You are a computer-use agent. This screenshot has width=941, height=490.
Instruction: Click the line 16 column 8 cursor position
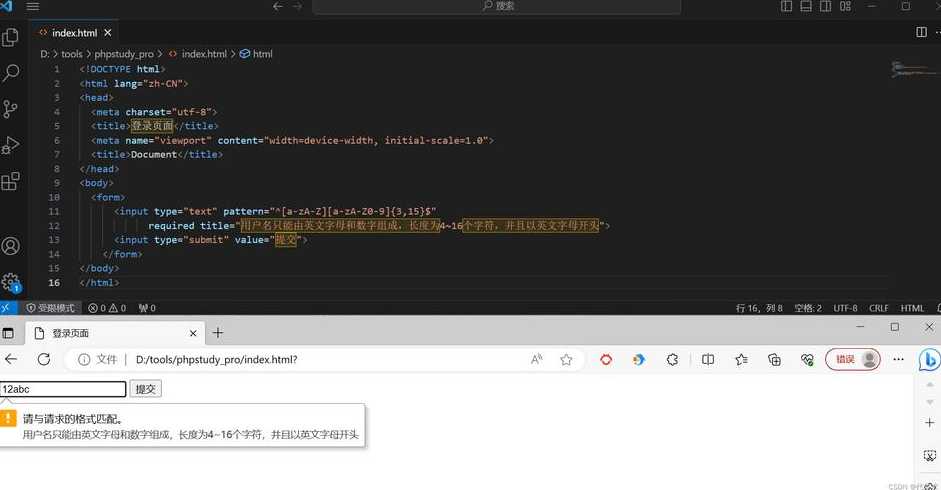[759, 308]
